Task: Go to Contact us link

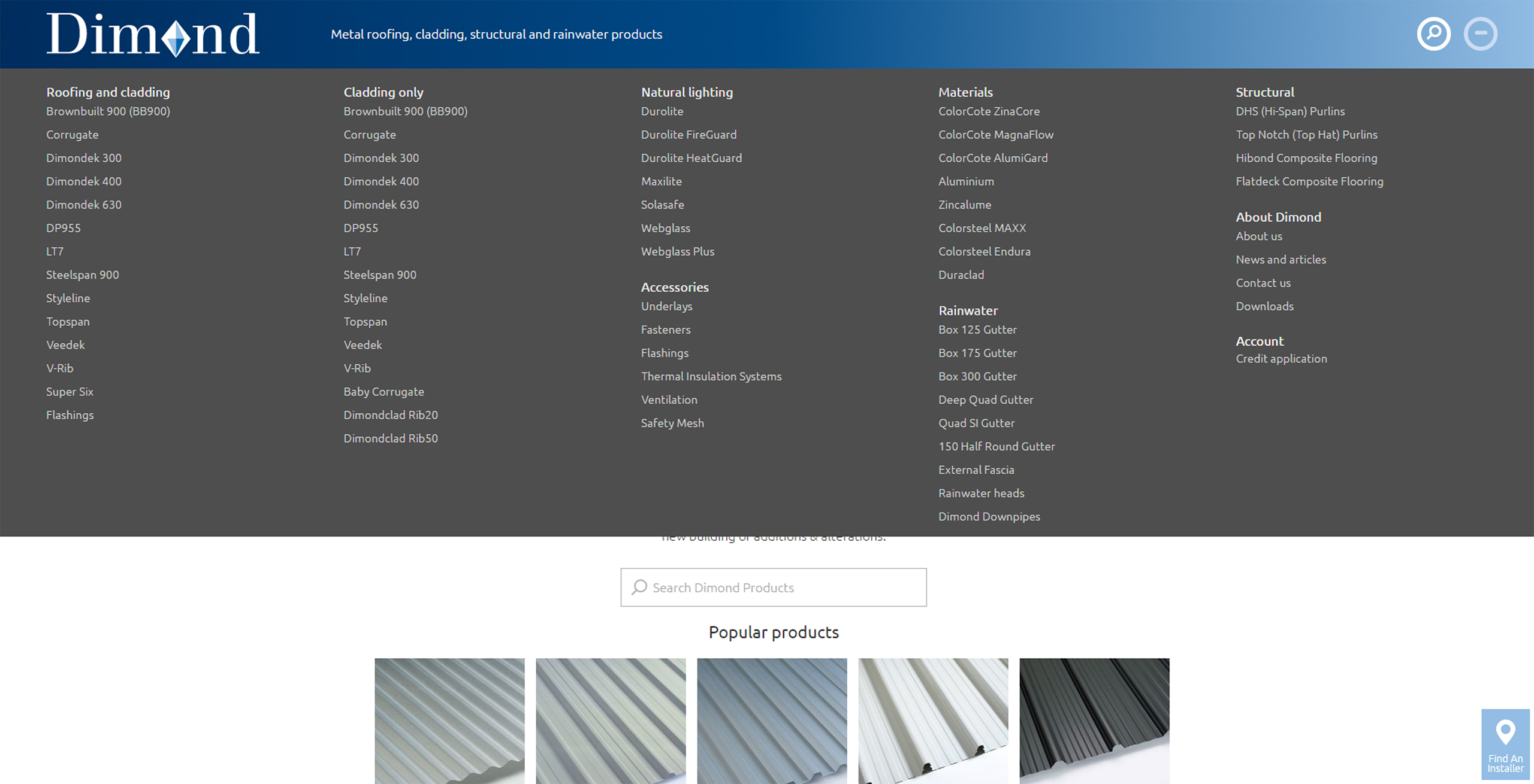Action: pos(1263,283)
